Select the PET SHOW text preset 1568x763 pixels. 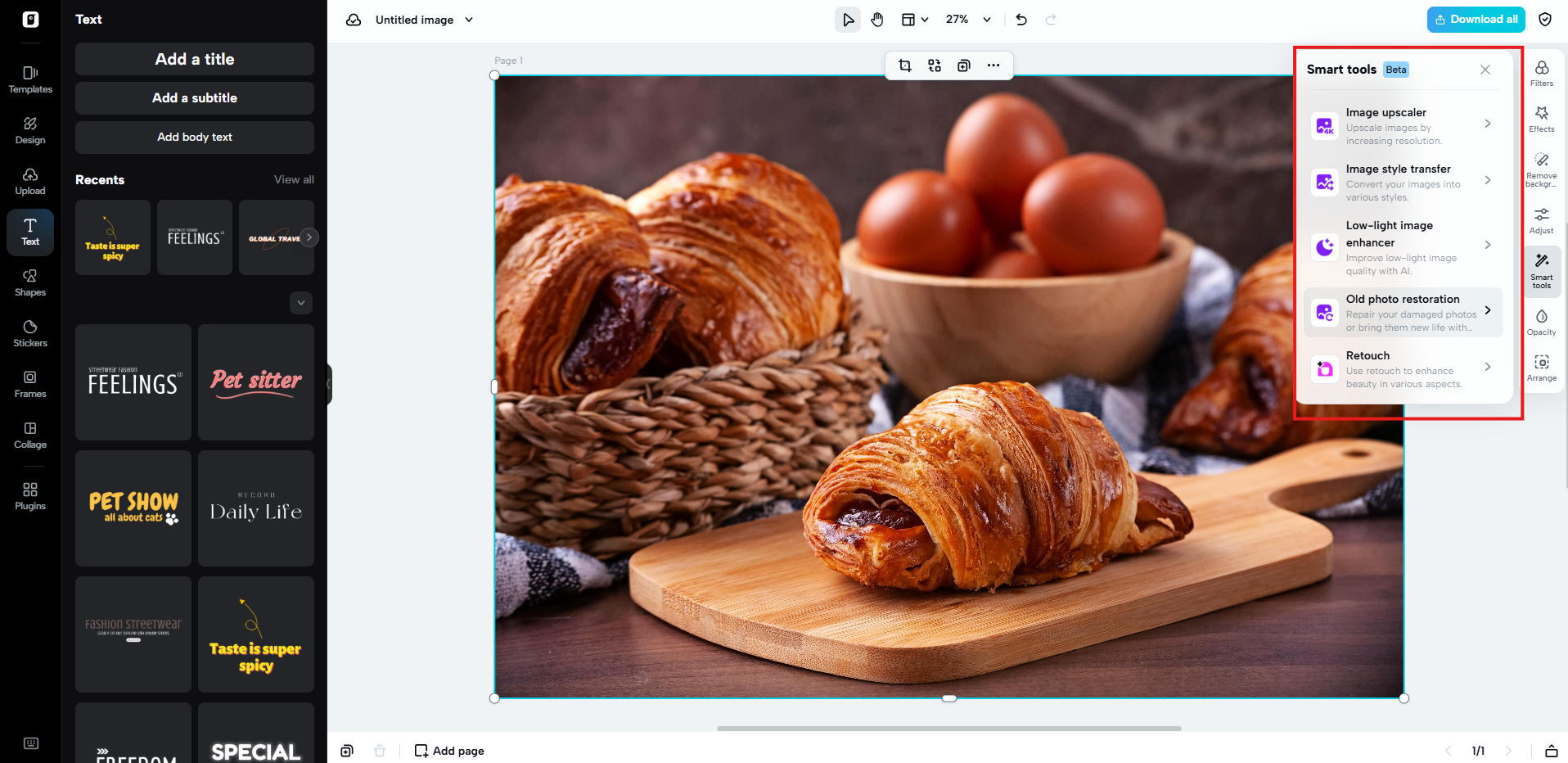(133, 508)
